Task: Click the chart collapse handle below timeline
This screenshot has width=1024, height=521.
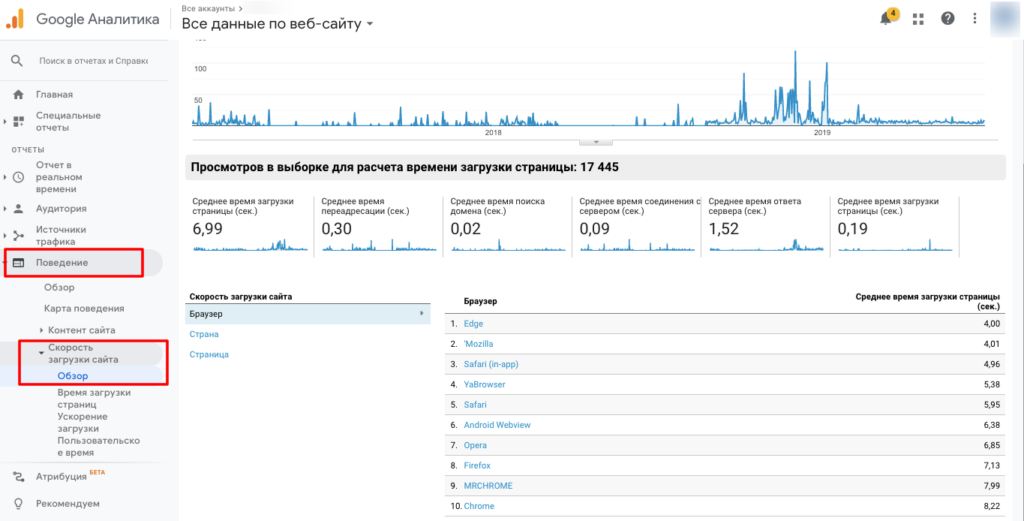Action: pyautogui.click(x=595, y=142)
